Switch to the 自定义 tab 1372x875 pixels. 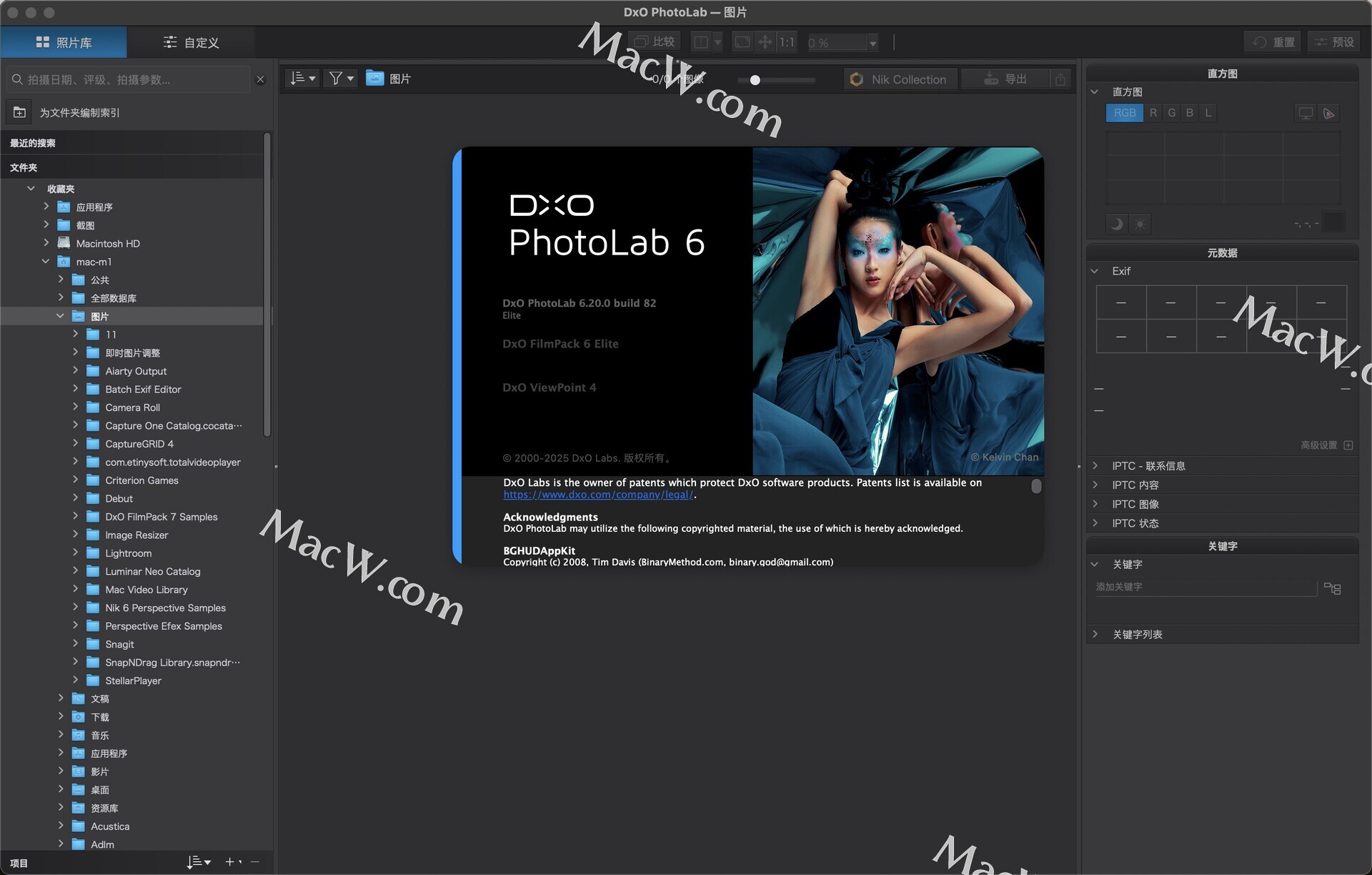(191, 42)
